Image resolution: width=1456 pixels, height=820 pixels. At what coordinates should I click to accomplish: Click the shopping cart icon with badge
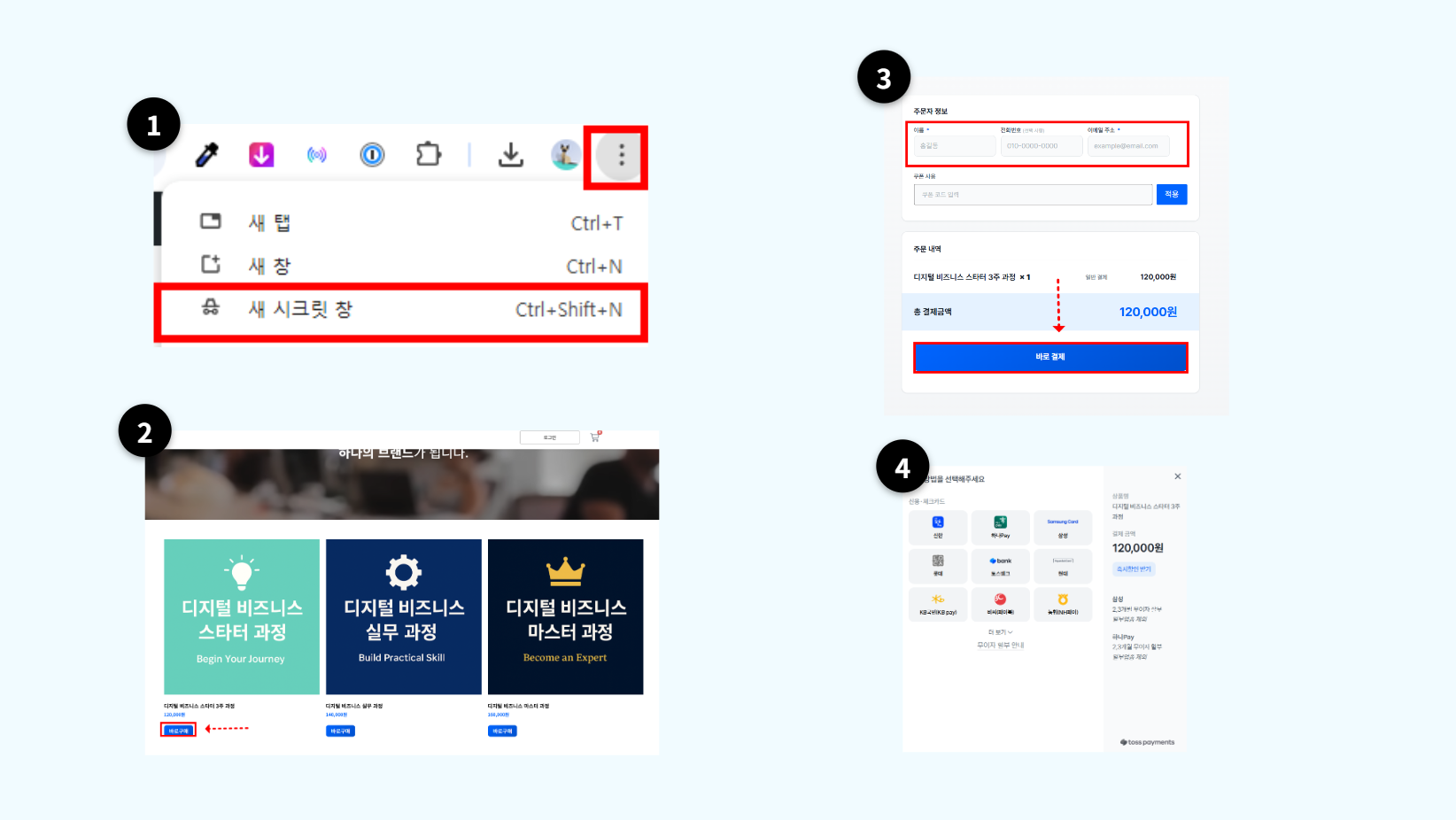click(x=594, y=436)
